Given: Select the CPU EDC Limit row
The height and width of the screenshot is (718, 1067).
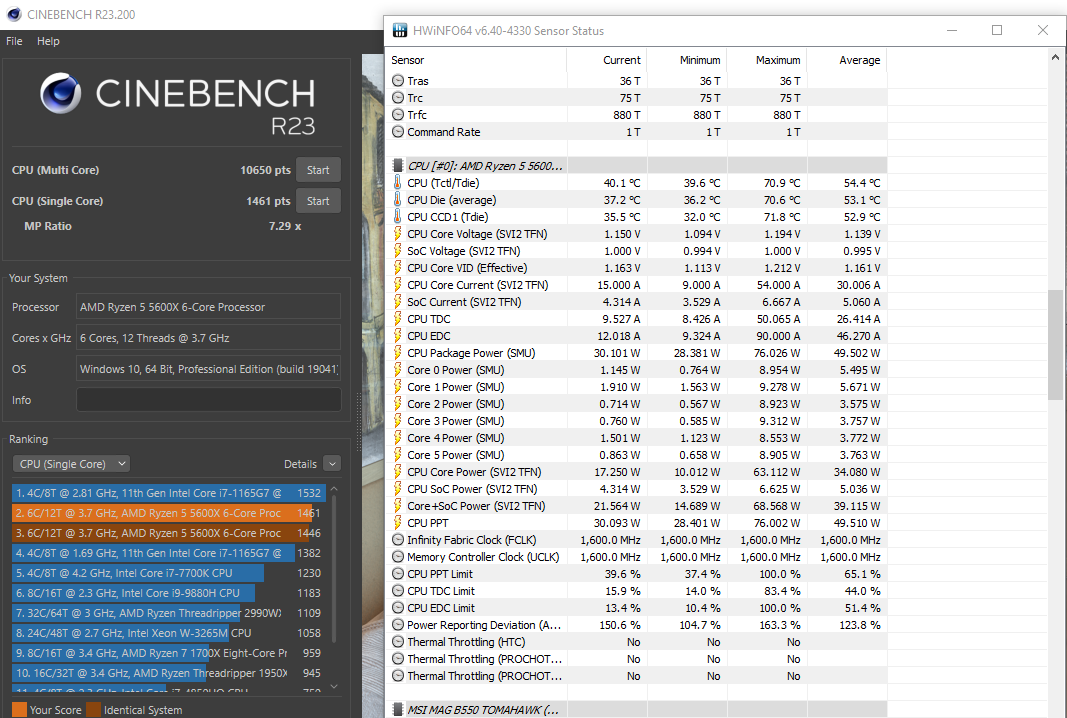Looking at the screenshot, I should [636, 608].
